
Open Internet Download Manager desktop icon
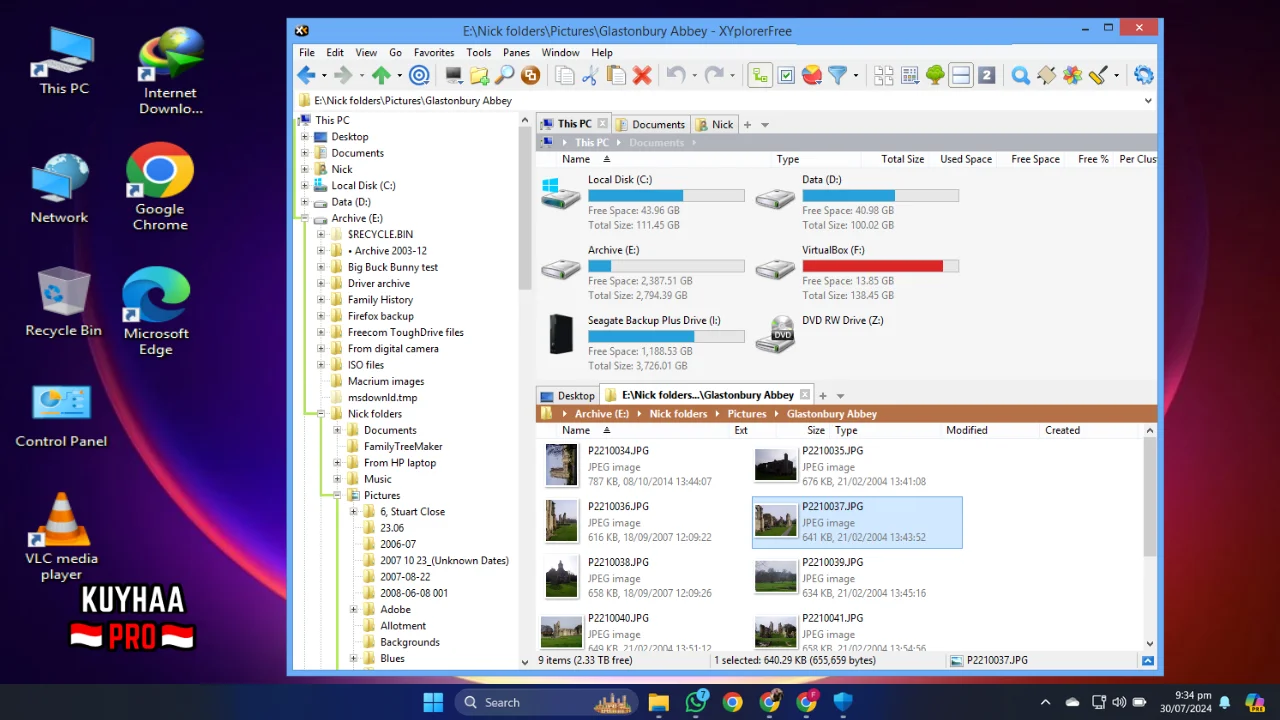pos(170,70)
